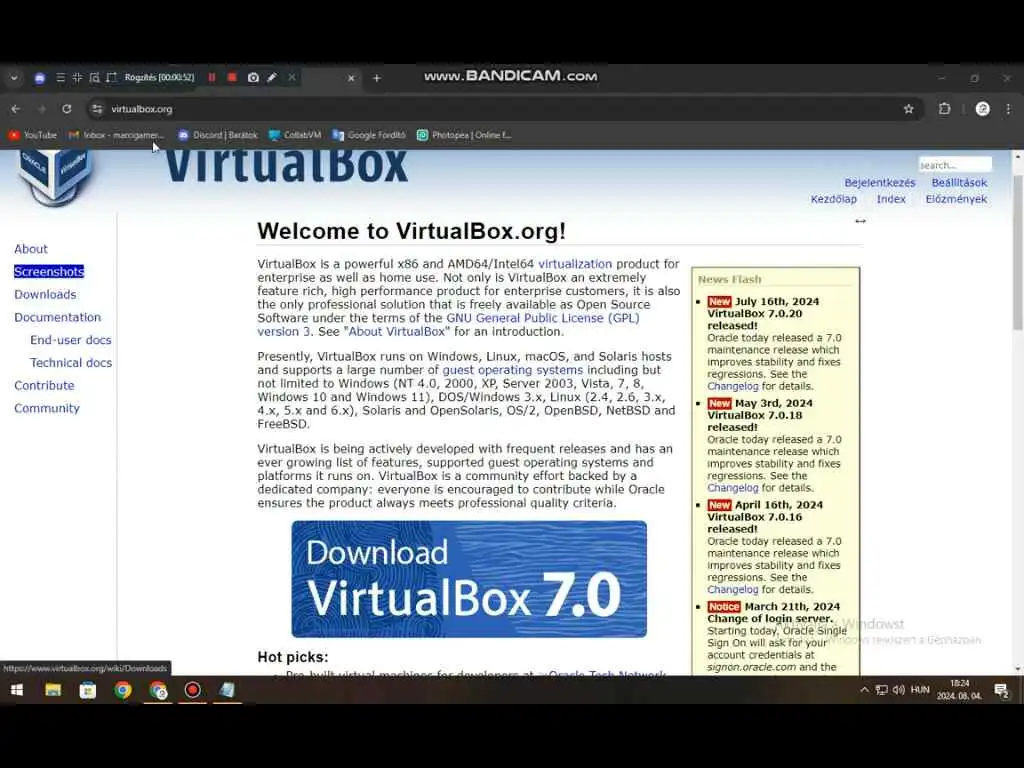
Task: Open Changelog link for 7.0.18 release
Action: (733, 488)
